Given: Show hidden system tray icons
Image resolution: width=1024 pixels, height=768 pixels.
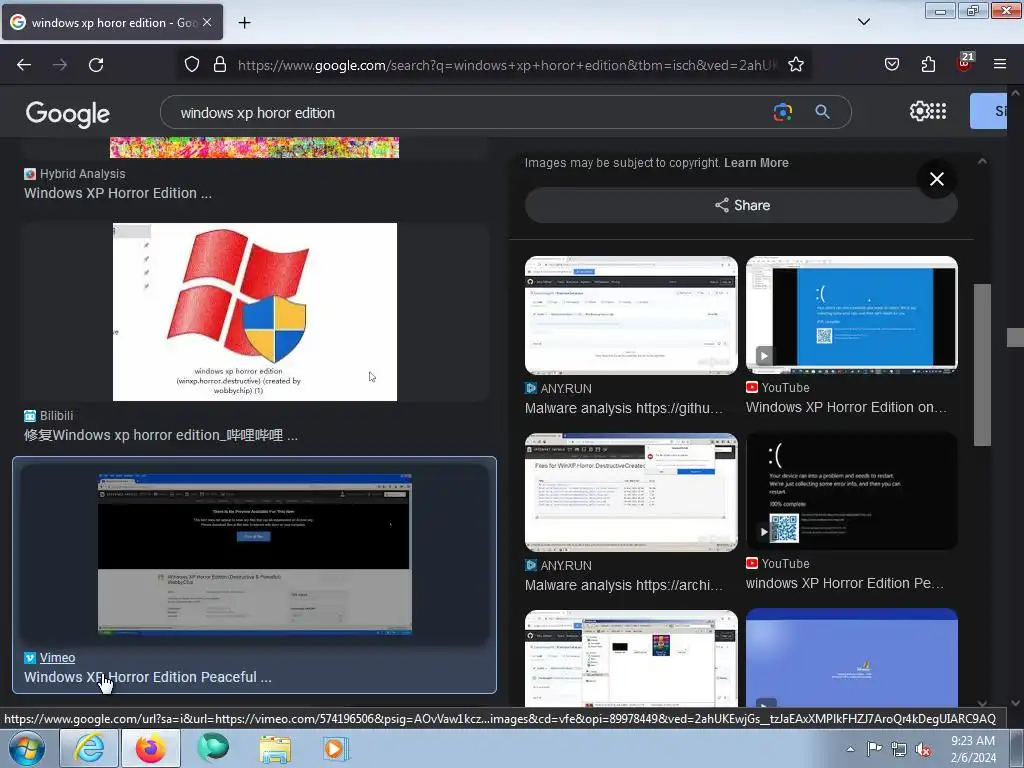Looking at the screenshot, I should click(850, 749).
